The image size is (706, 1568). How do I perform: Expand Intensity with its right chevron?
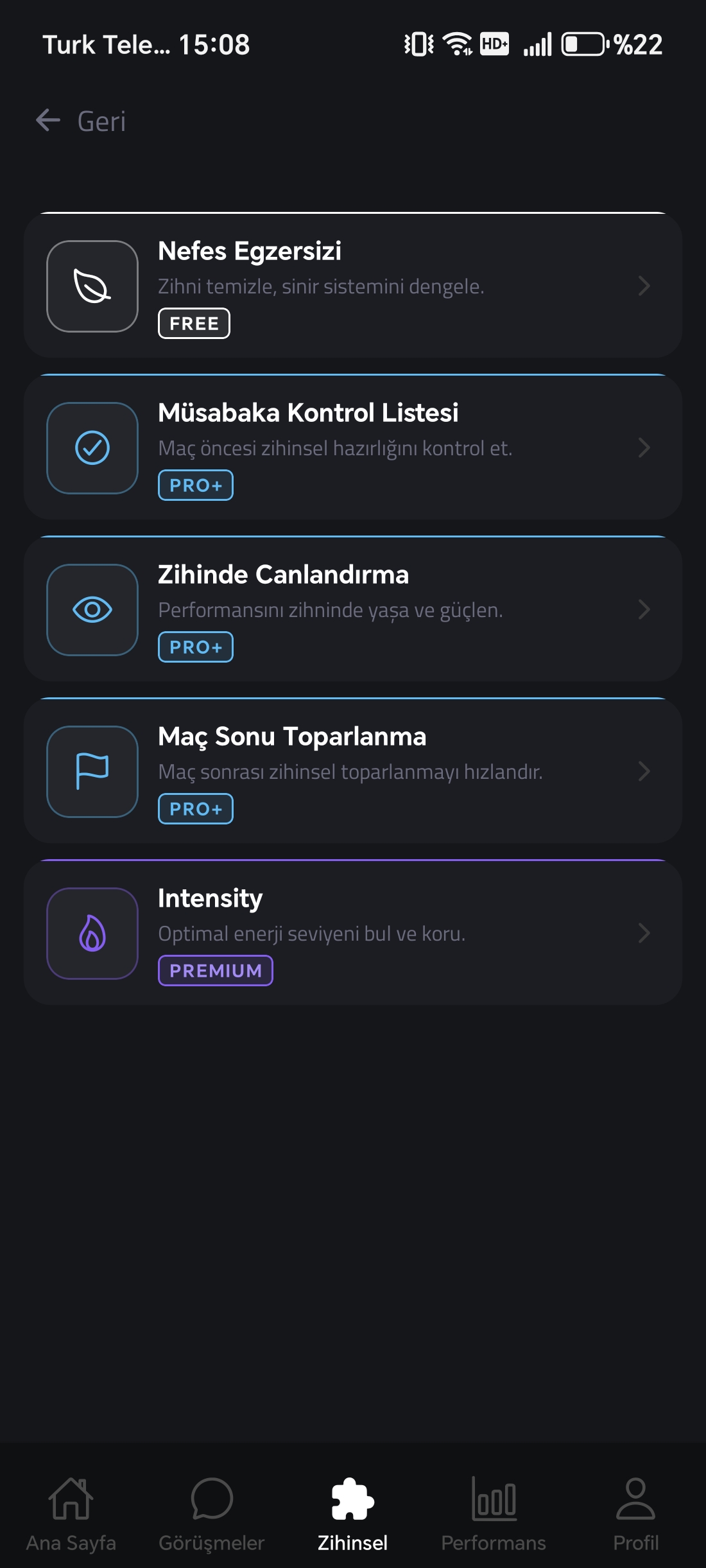point(644,933)
